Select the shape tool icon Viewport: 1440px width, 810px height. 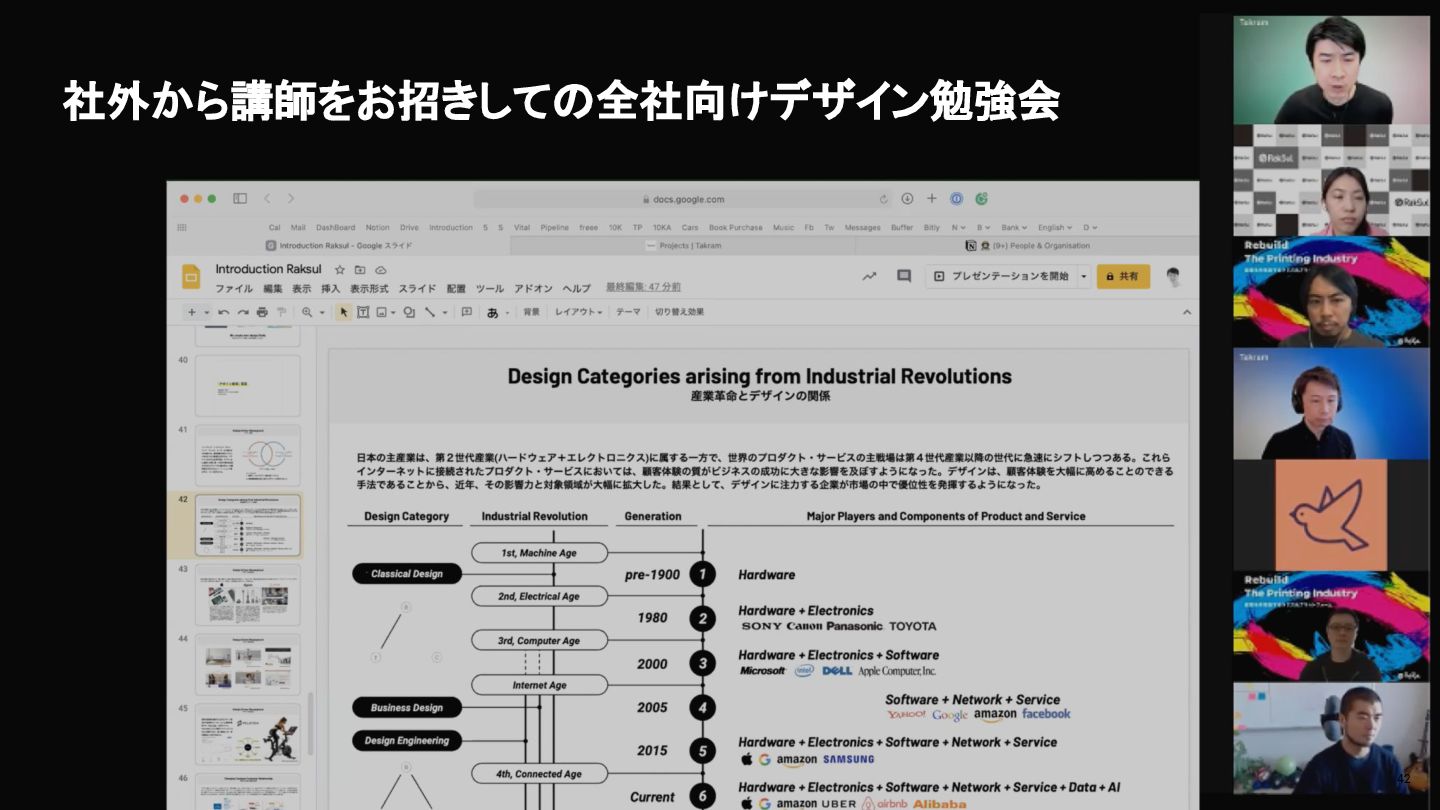coord(409,312)
